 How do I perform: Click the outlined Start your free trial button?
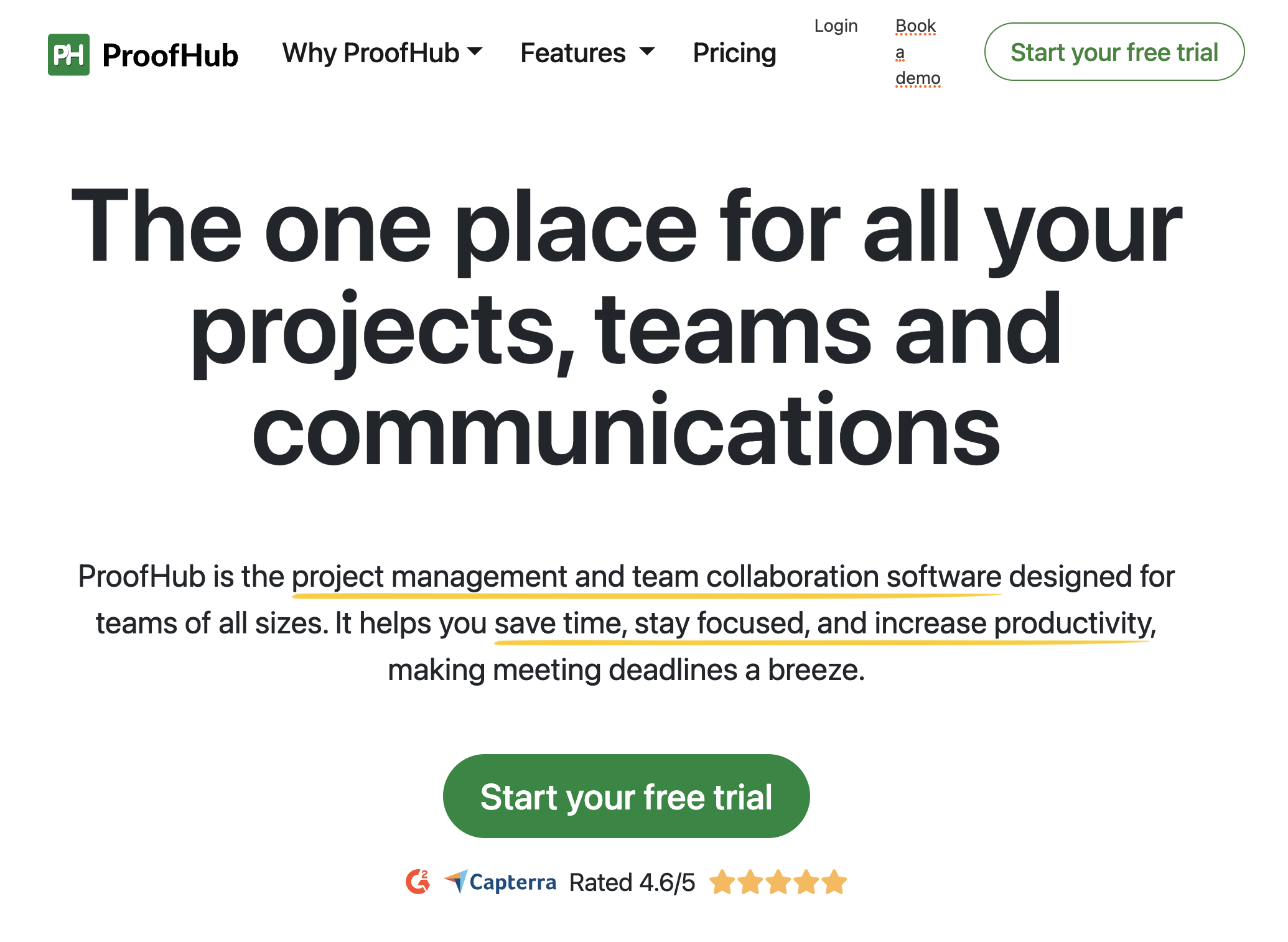point(1114,52)
